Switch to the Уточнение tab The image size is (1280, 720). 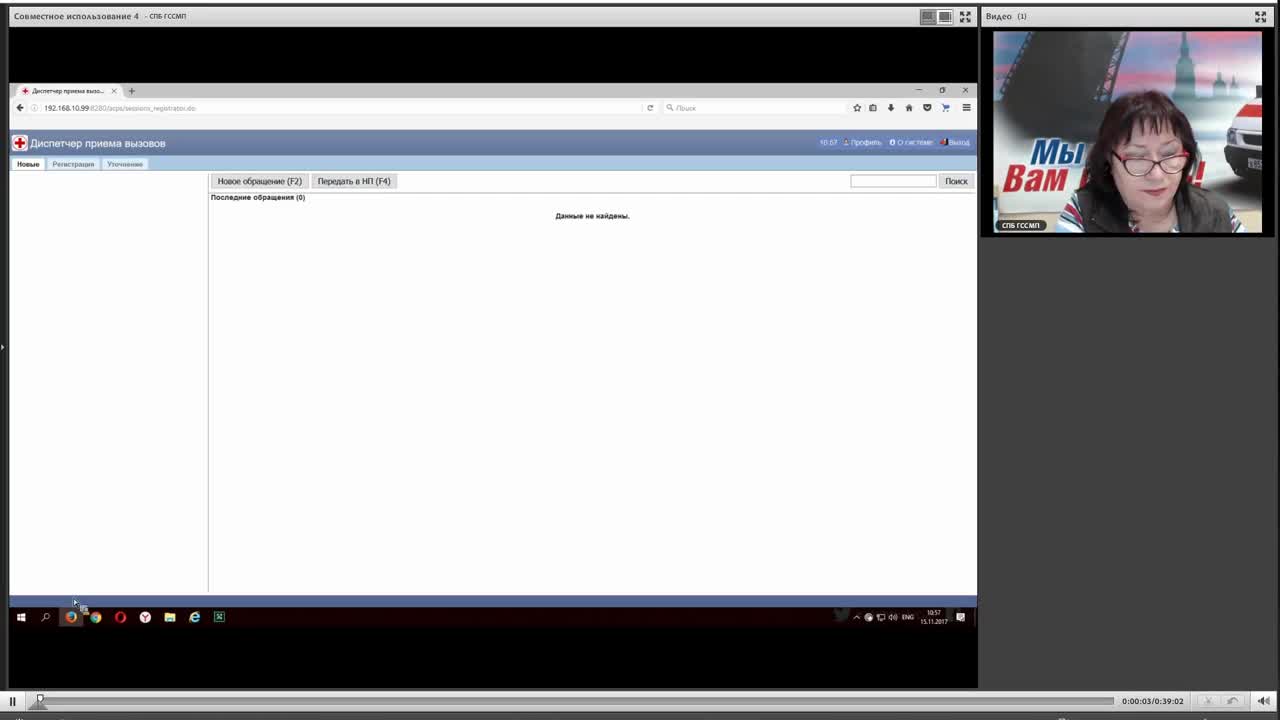(x=125, y=164)
